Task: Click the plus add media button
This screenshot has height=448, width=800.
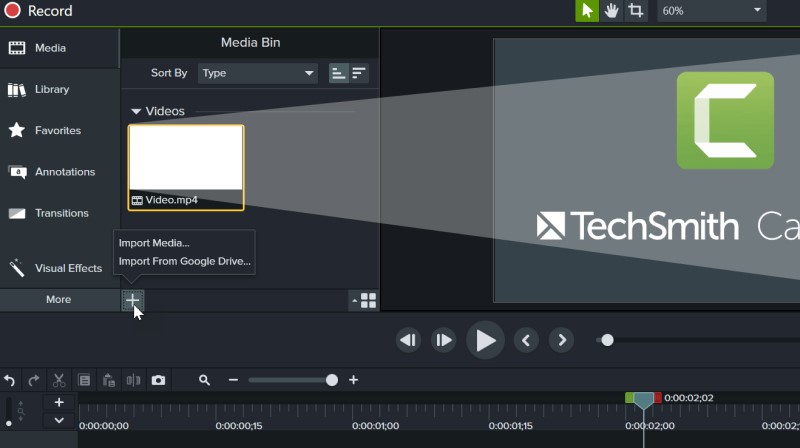Action: click(133, 300)
